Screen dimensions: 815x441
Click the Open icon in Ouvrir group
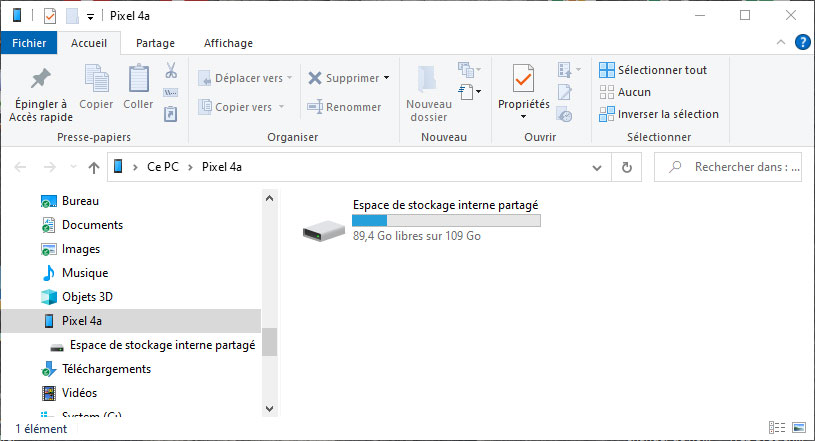(x=564, y=70)
